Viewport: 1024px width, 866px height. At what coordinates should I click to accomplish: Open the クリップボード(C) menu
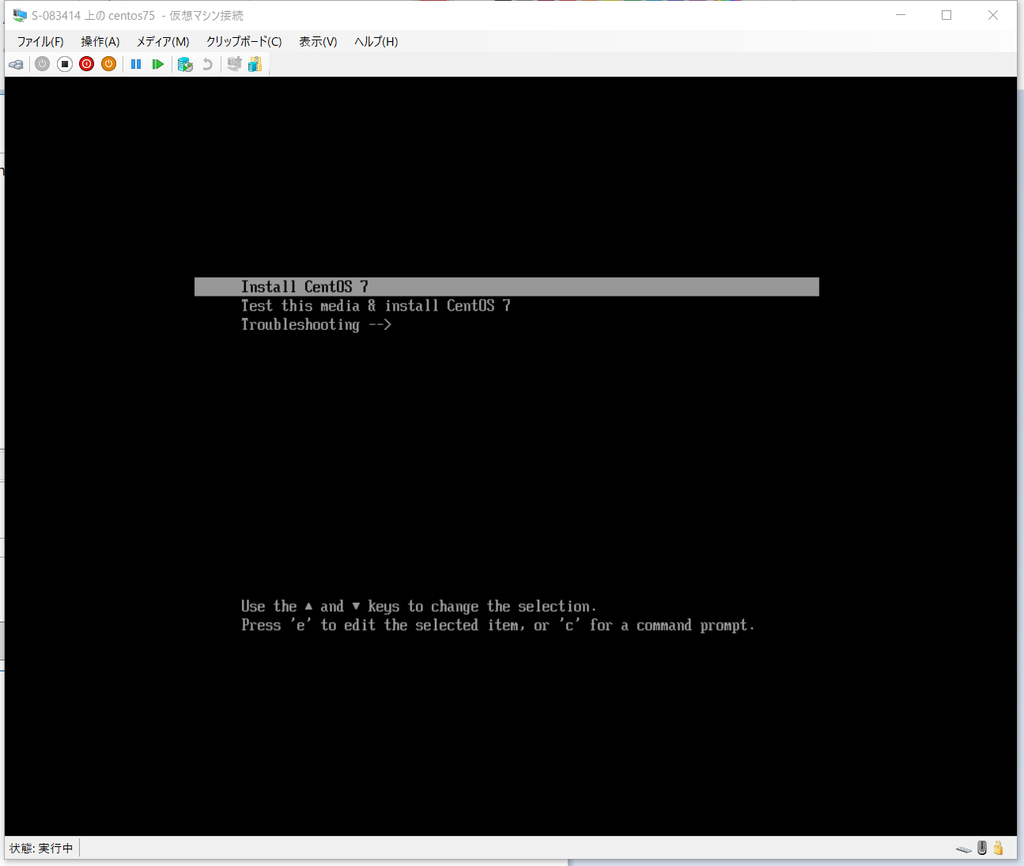coord(244,42)
